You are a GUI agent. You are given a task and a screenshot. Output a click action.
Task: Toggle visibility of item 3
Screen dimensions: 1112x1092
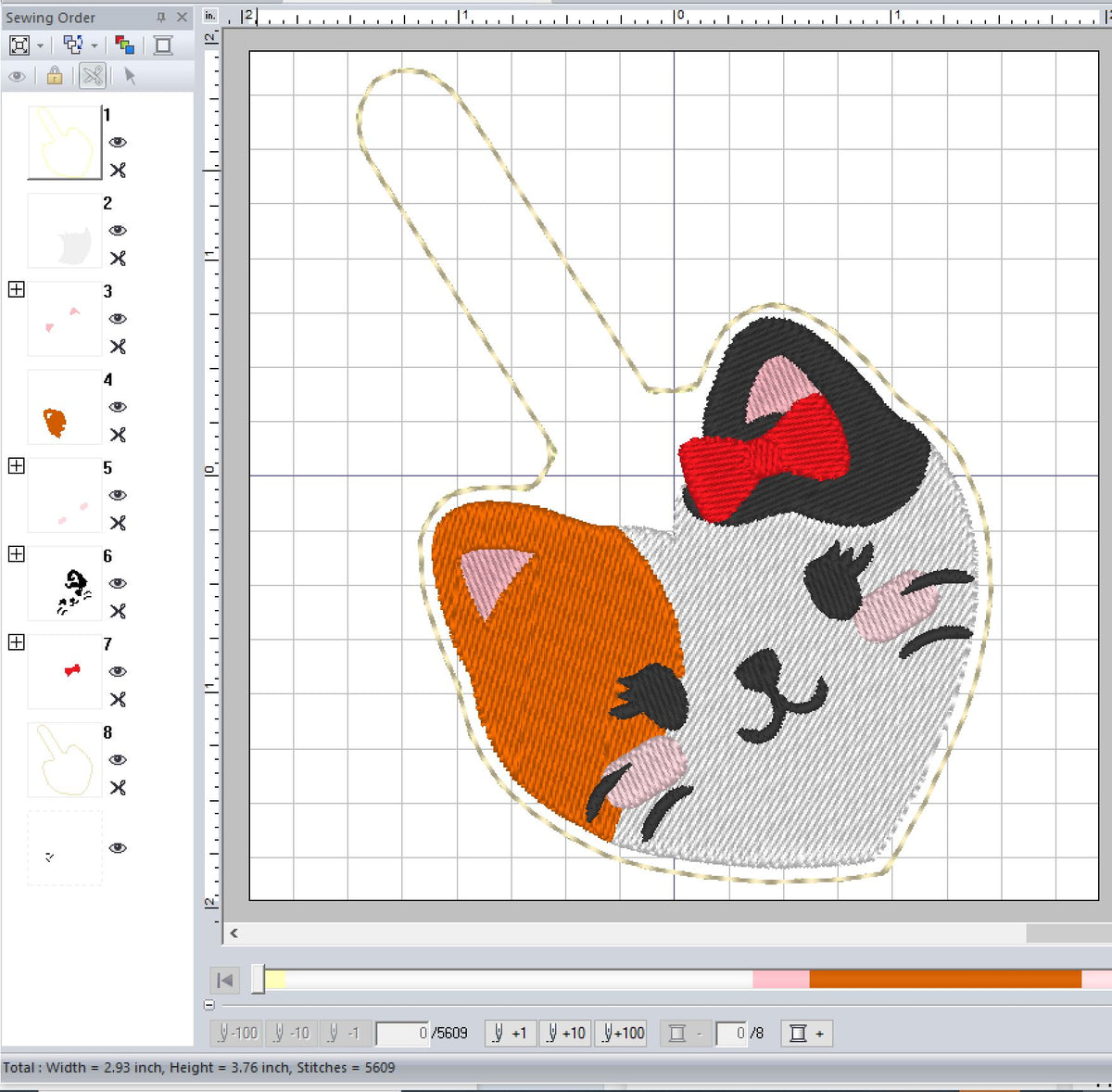pos(118,318)
